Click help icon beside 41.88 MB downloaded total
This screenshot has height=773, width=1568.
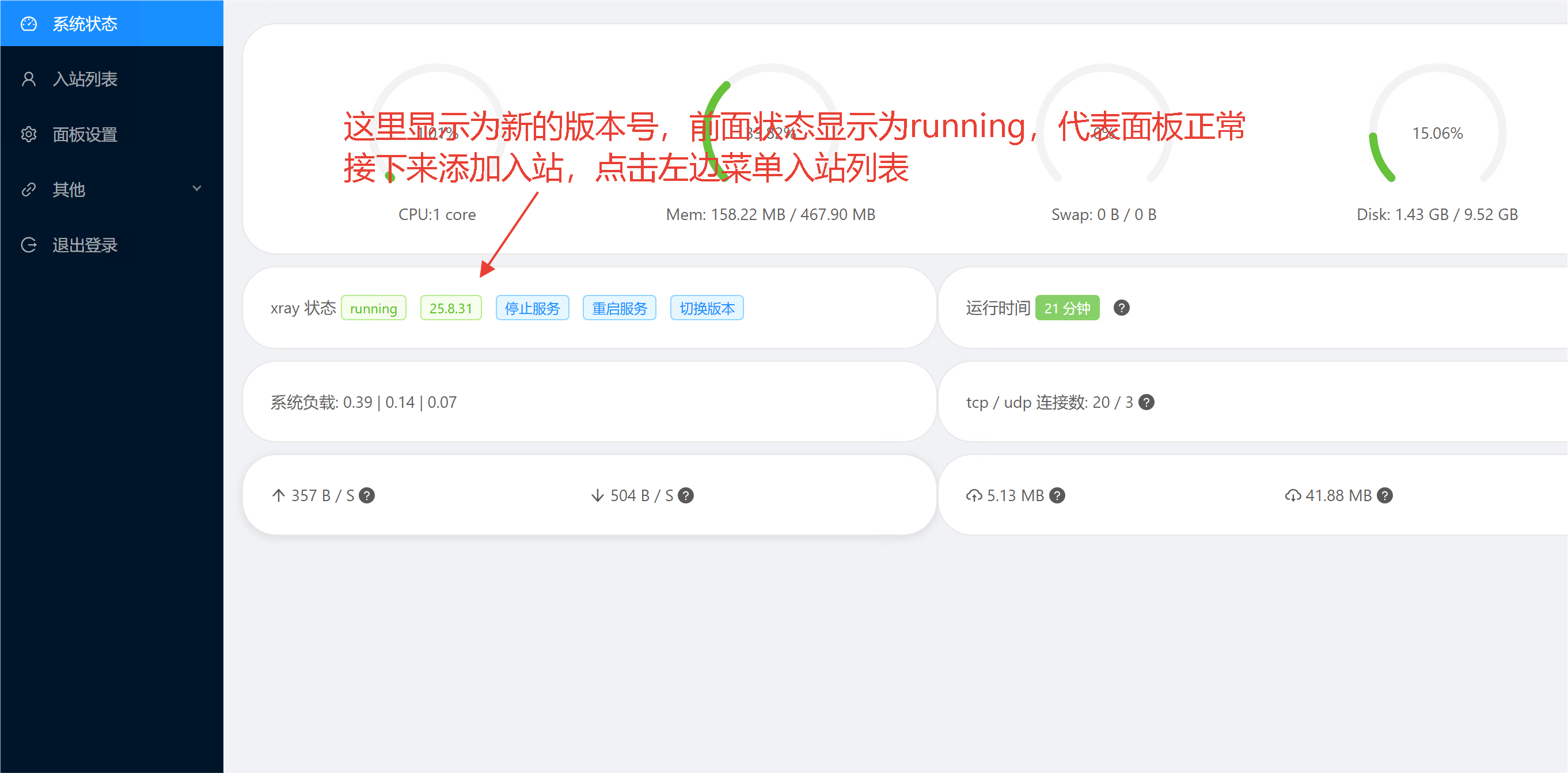coord(1385,495)
